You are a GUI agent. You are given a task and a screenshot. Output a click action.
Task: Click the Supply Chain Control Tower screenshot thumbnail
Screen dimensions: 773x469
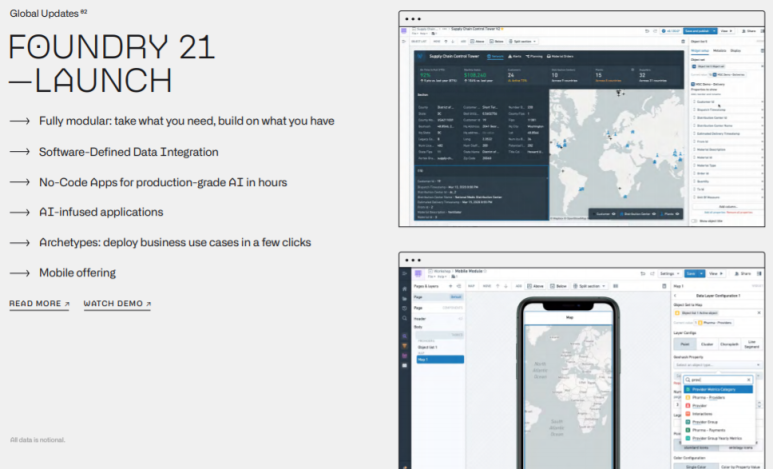(x=582, y=119)
